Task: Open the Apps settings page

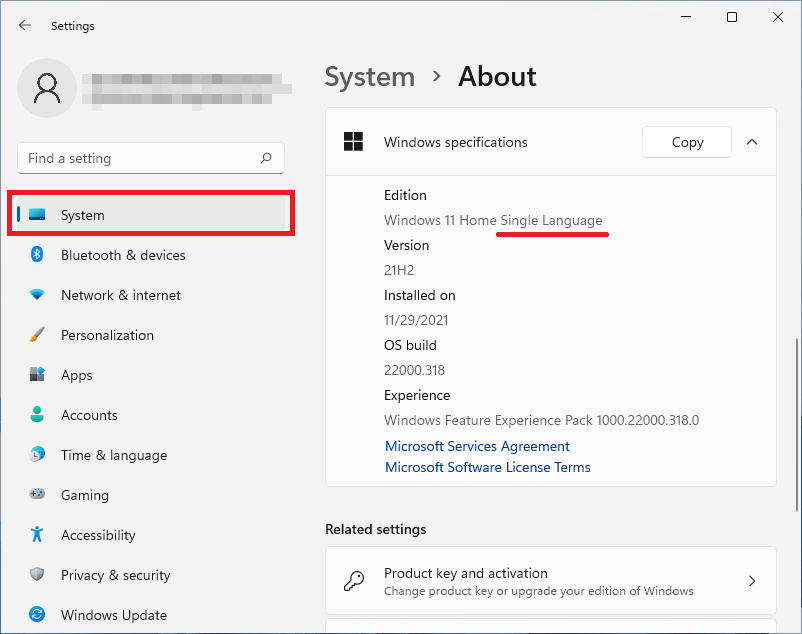Action: coord(151,375)
